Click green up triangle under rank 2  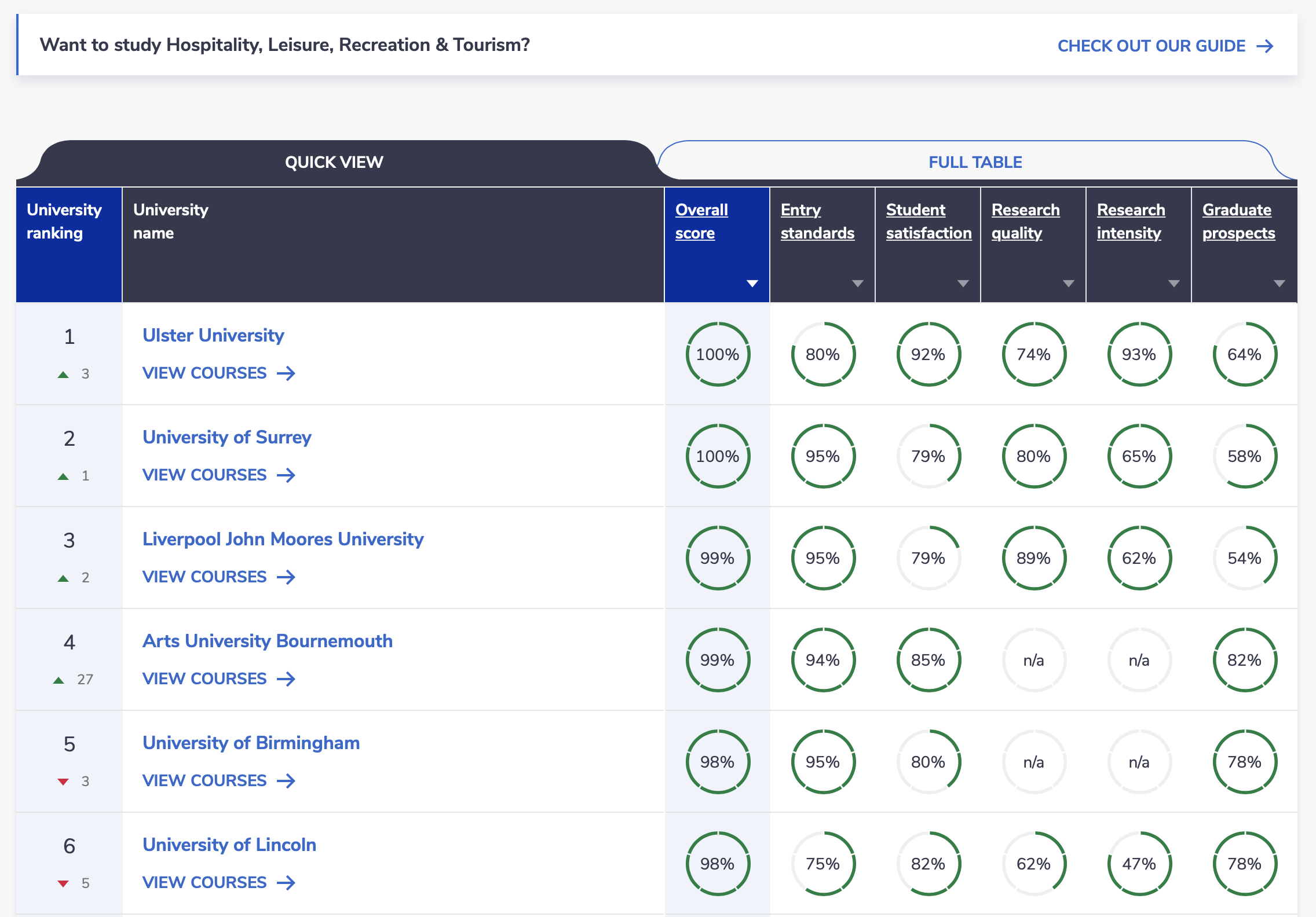(x=63, y=476)
